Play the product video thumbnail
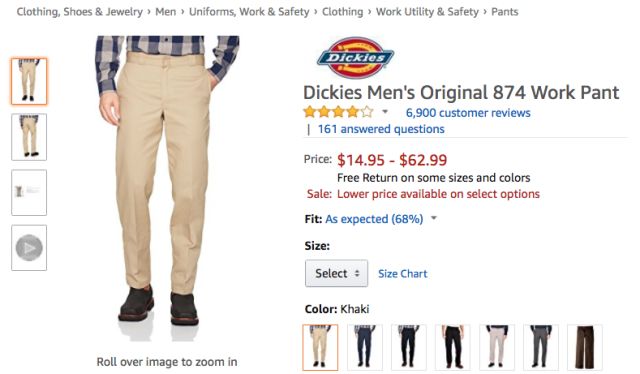The height and width of the screenshot is (374, 640). [29, 248]
